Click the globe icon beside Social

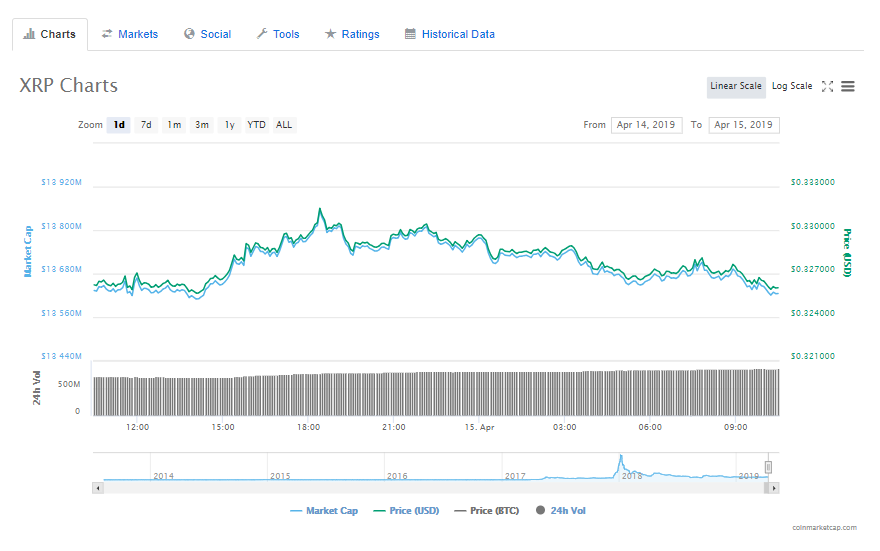click(189, 34)
